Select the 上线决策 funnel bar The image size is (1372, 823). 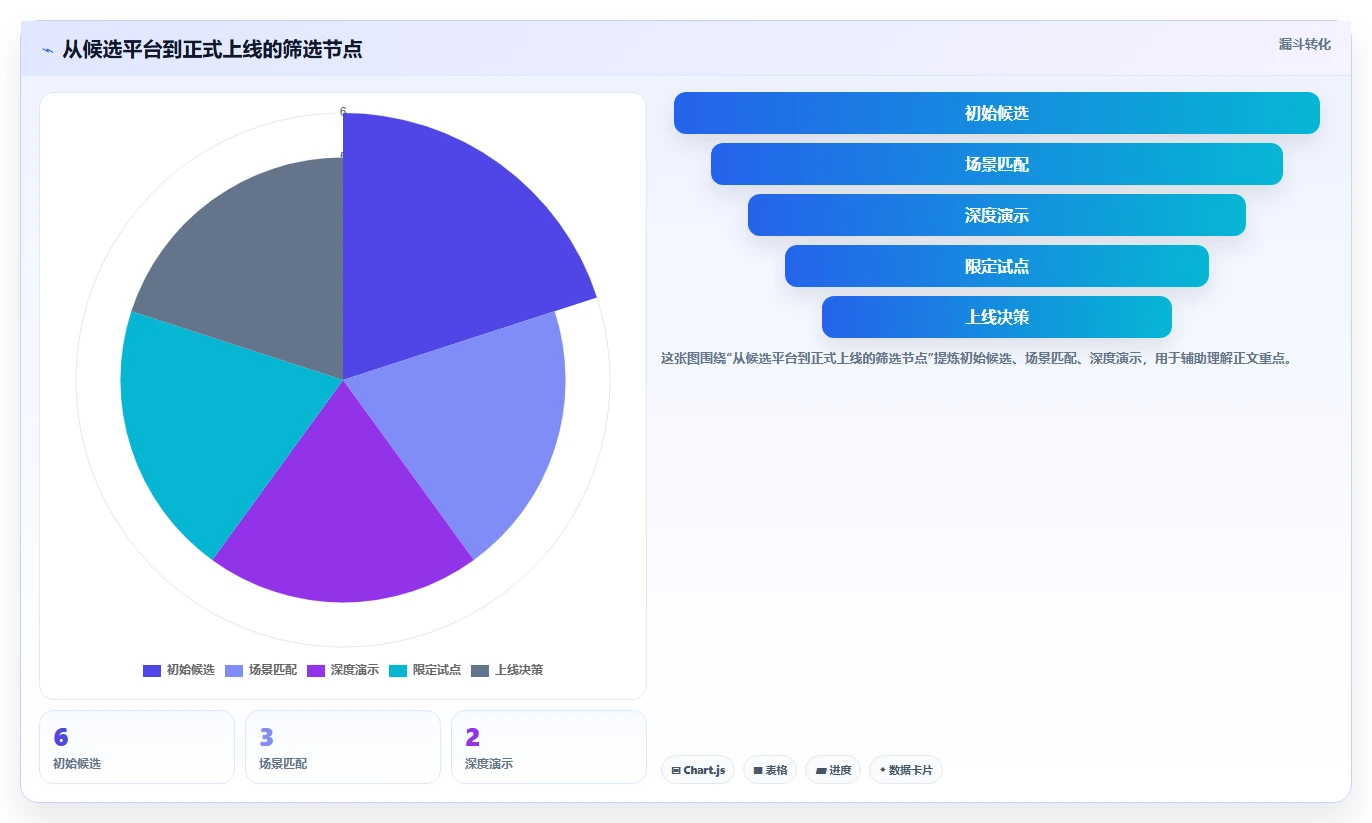point(997,317)
